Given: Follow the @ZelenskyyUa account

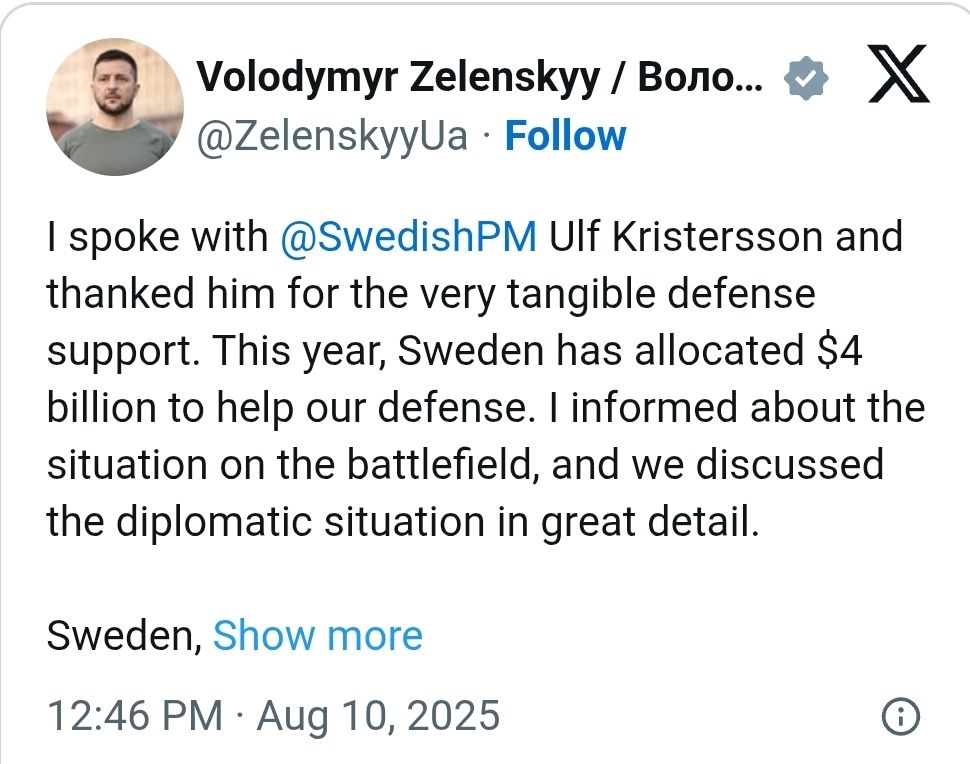Looking at the screenshot, I should pyautogui.click(x=565, y=136).
